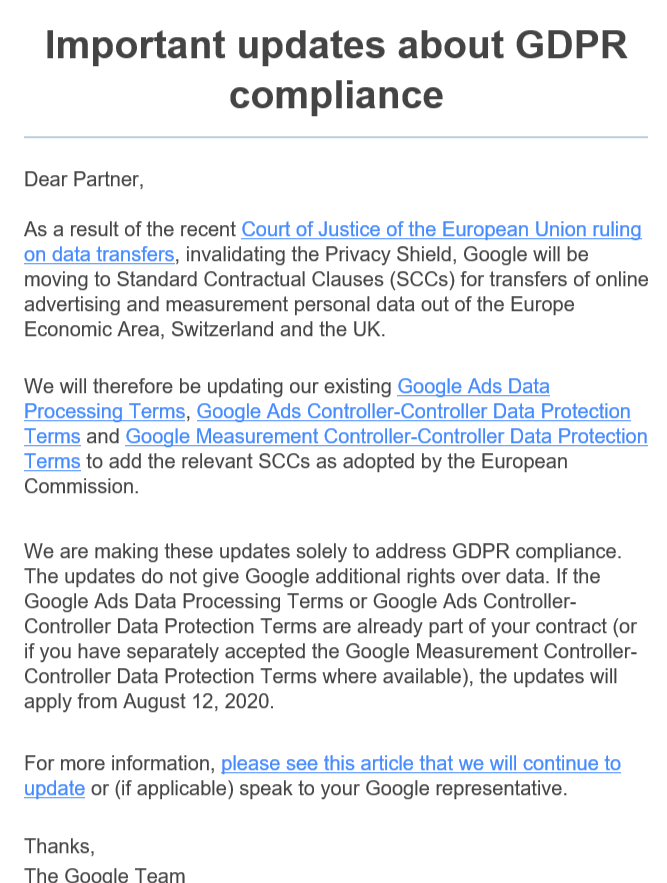The image size is (667, 883).
Task: Open Google Measurement Controller-Controller Data Protection Terms
Action: [x=386, y=436]
